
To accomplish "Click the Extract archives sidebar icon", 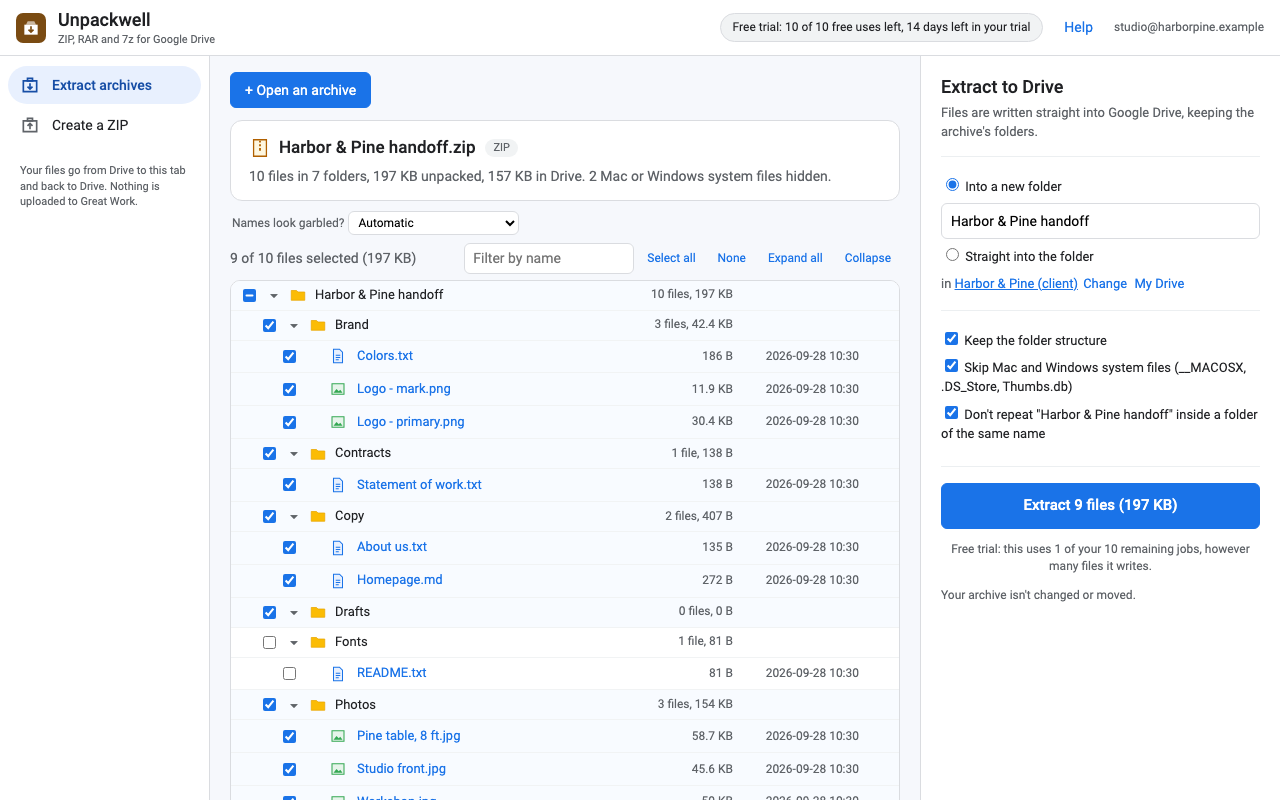I will [x=31, y=85].
